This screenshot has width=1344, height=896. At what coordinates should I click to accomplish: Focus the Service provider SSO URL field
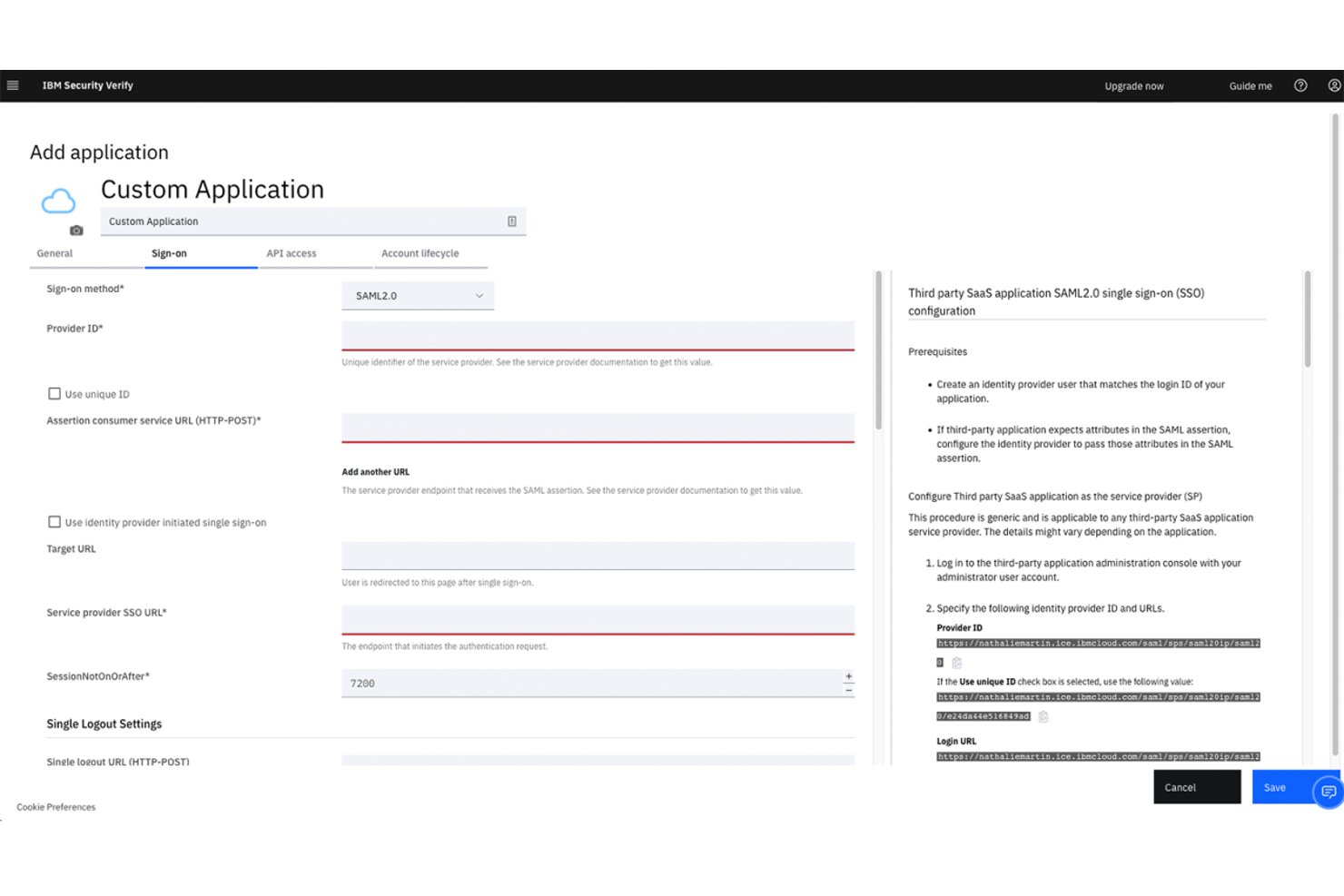[598, 620]
